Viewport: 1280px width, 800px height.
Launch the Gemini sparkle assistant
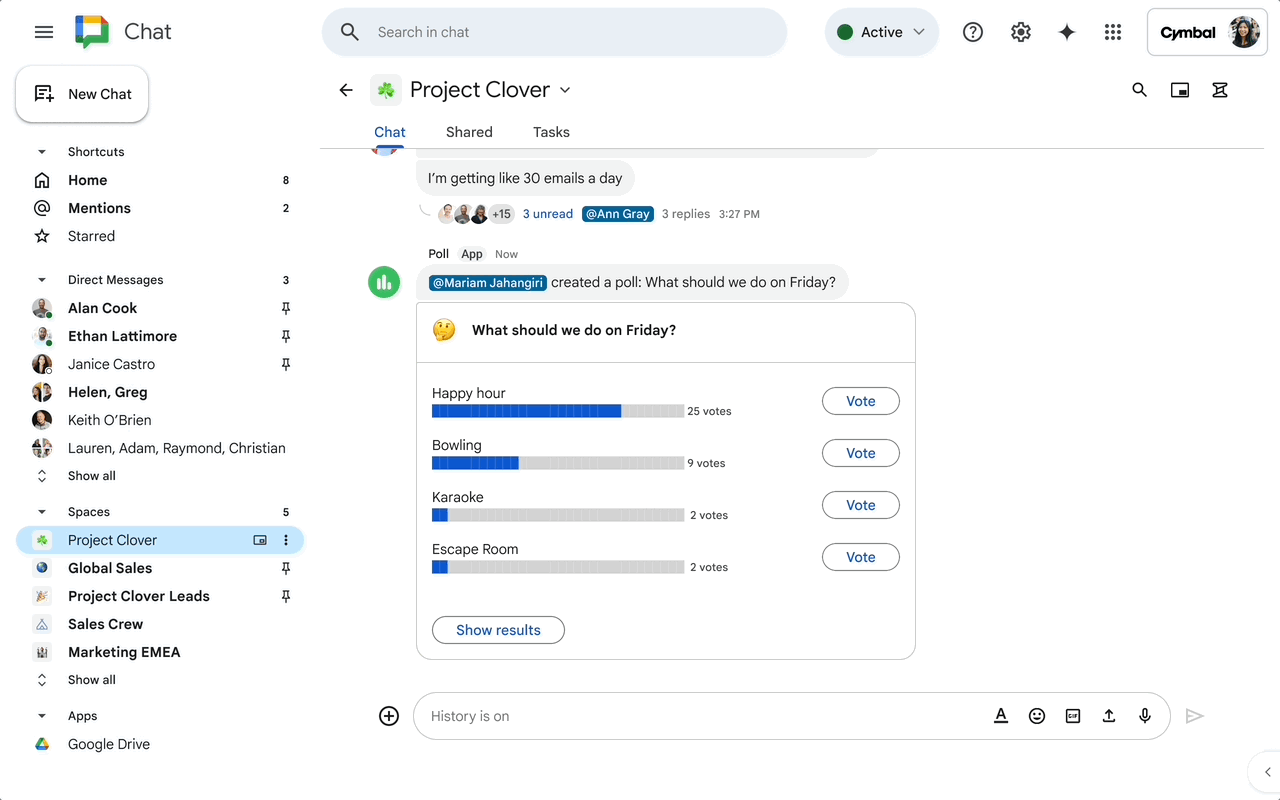pyautogui.click(x=1066, y=31)
